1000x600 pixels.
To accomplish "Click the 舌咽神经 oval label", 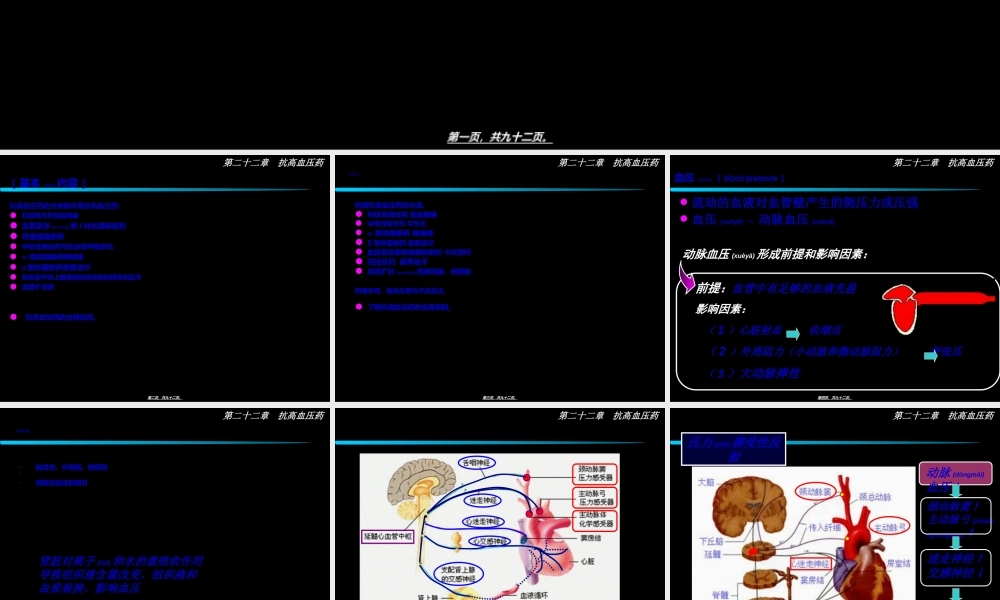I will click(x=477, y=462).
